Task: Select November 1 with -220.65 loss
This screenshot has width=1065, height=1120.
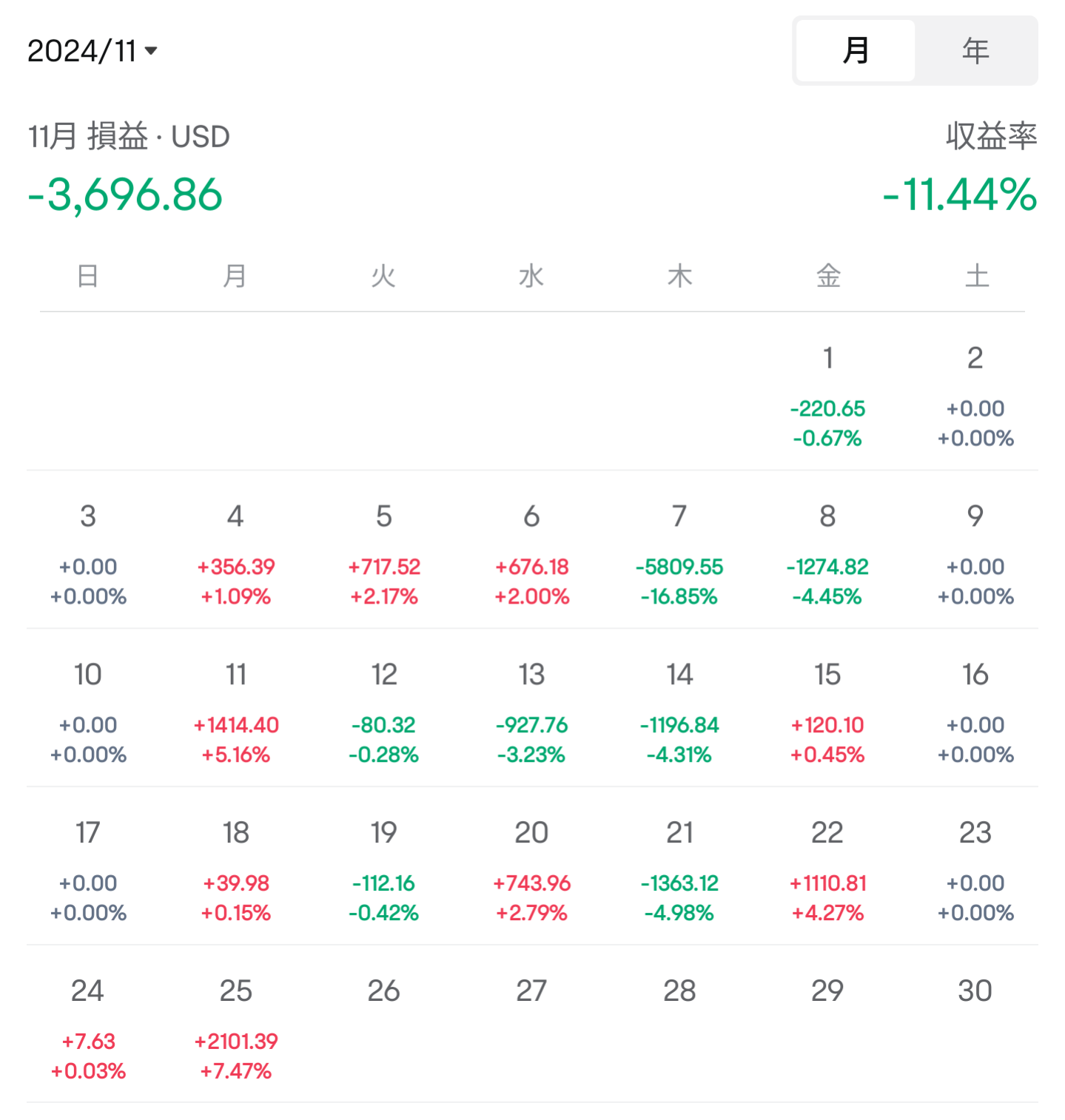Action: (x=827, y=397)
